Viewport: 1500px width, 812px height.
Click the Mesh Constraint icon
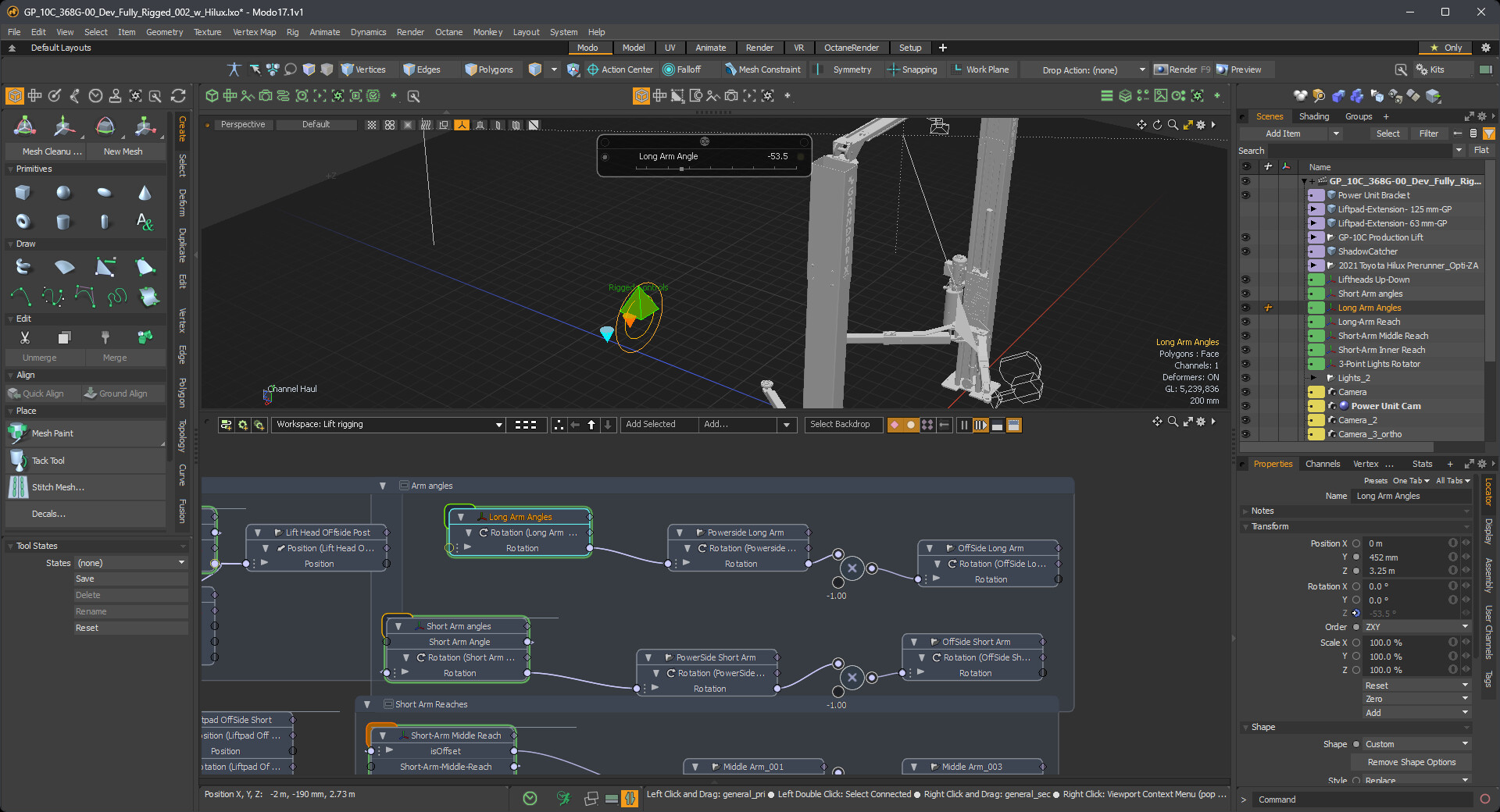[x=730, y=69]
